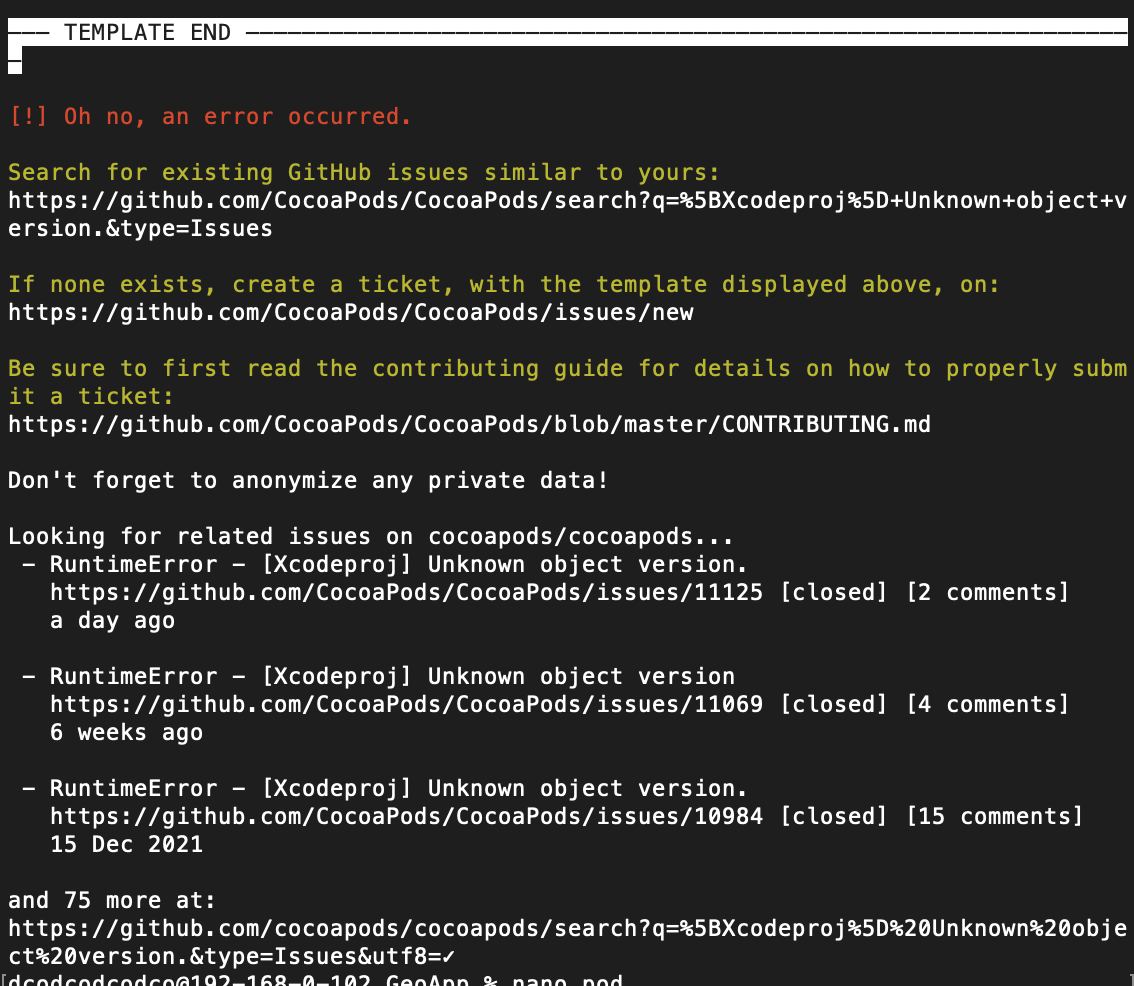Click the '[2 comments]' label
This screenshot has width=1134, height=986.
click(987, 592)
